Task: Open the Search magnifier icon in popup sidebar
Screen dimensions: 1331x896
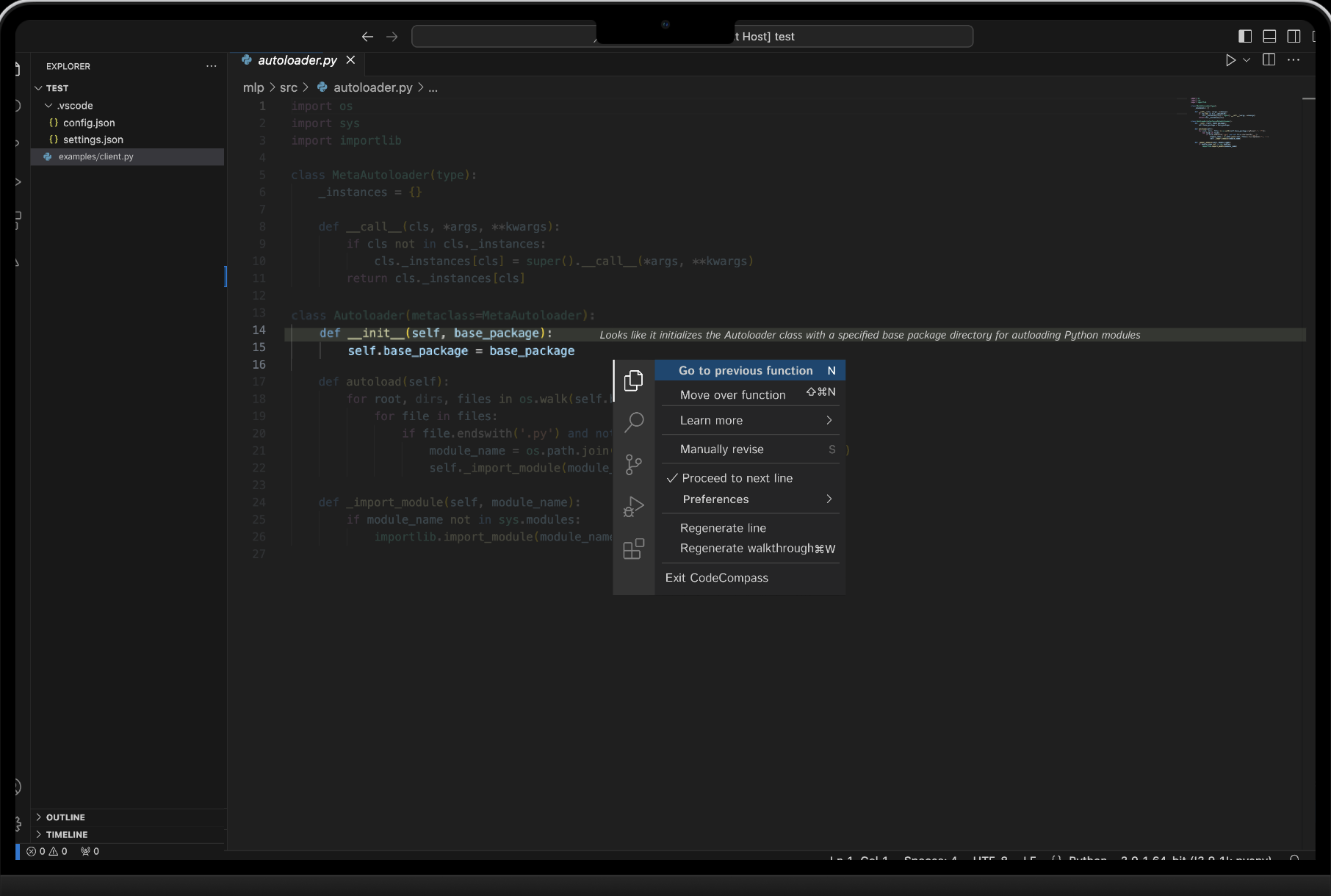Action: coord(633,422)
